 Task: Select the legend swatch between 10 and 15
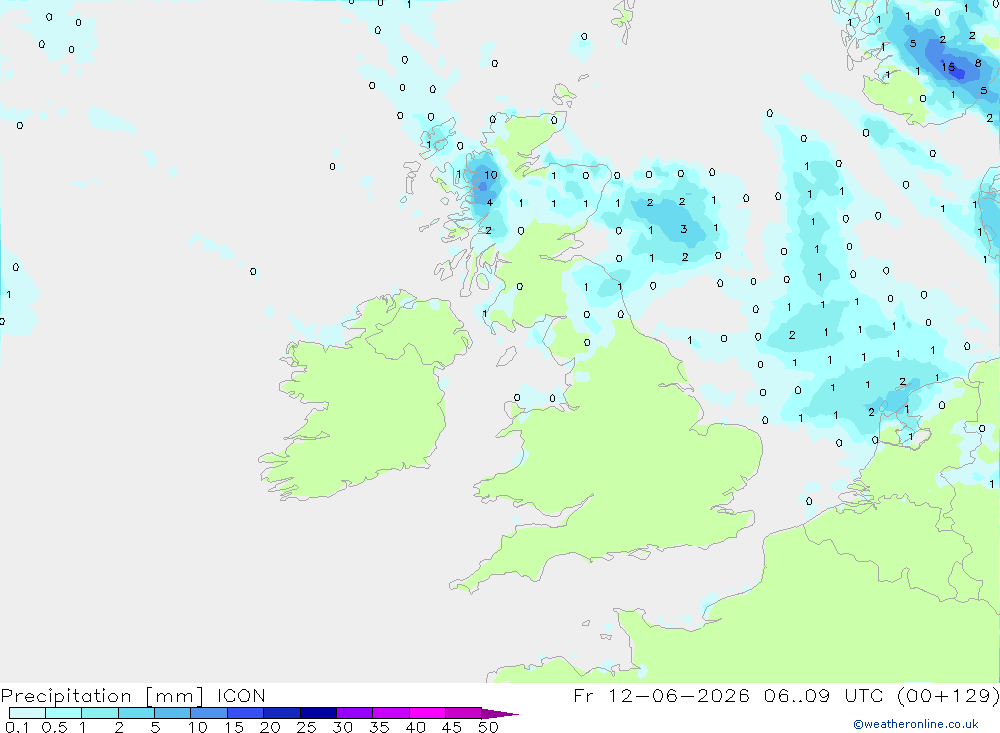point(209,713)
